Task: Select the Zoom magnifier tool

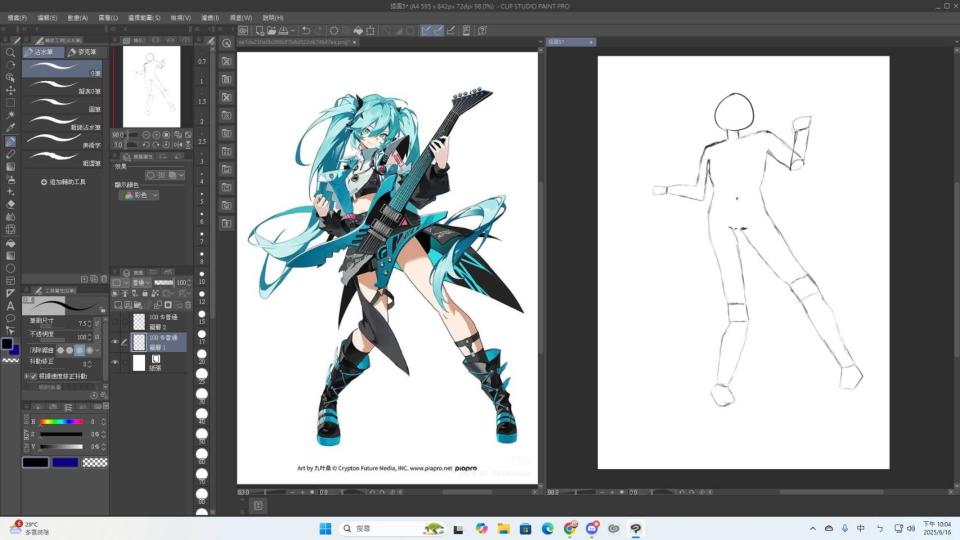Action: [10, 53]
